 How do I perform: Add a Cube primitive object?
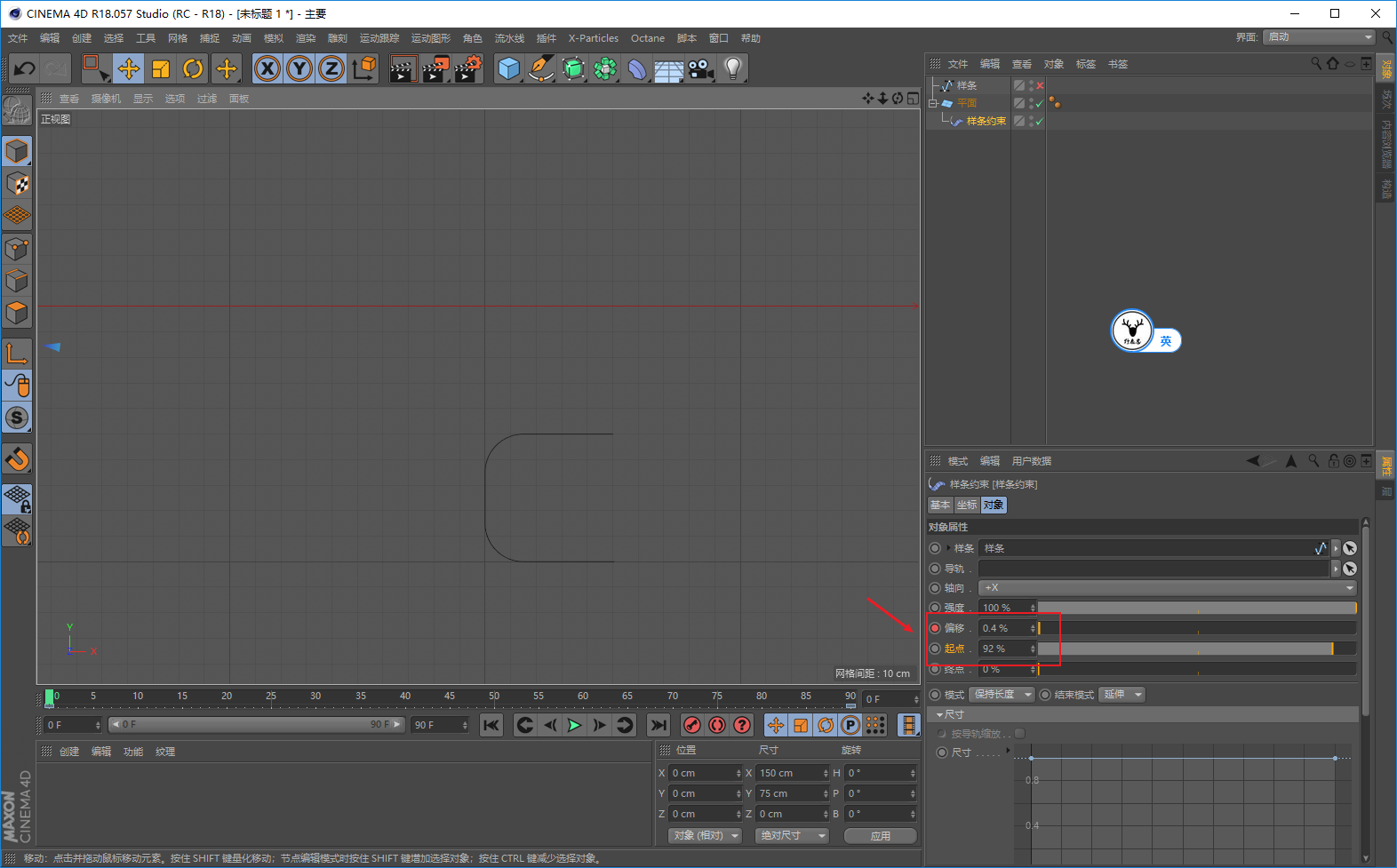509,68
